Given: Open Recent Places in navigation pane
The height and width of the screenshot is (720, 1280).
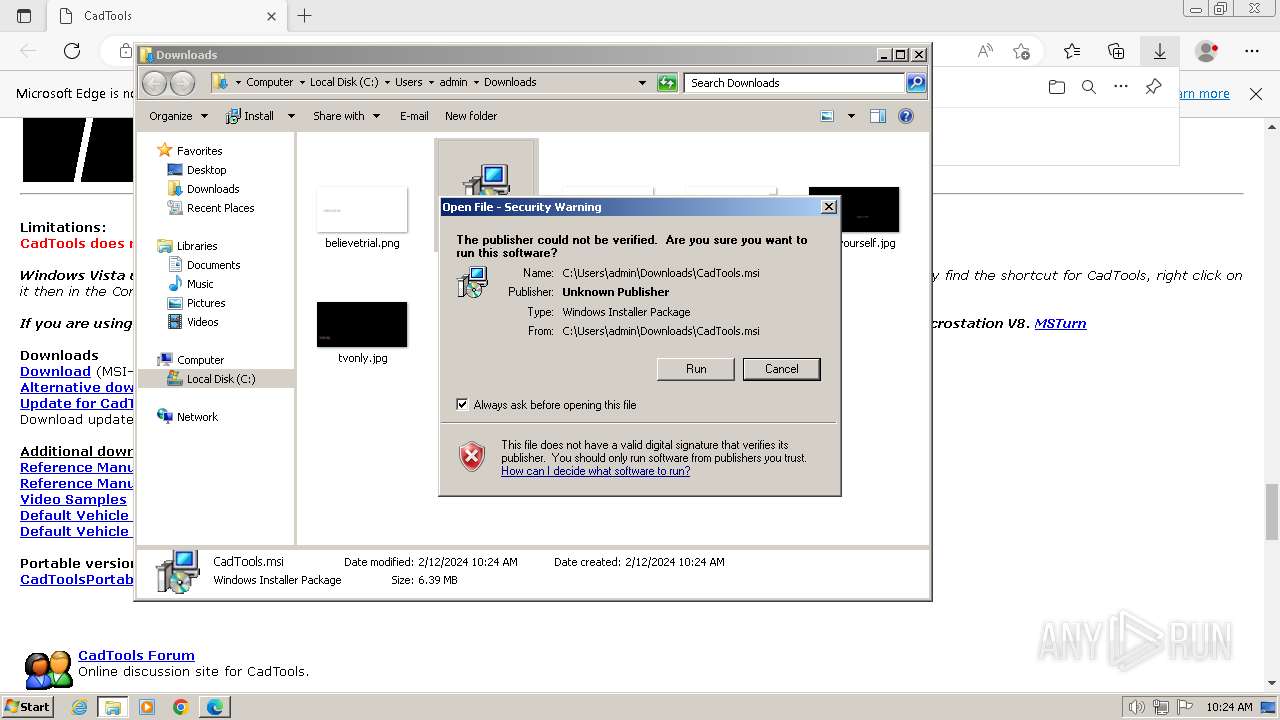Looking at the screenshot, I should [220, 208].
